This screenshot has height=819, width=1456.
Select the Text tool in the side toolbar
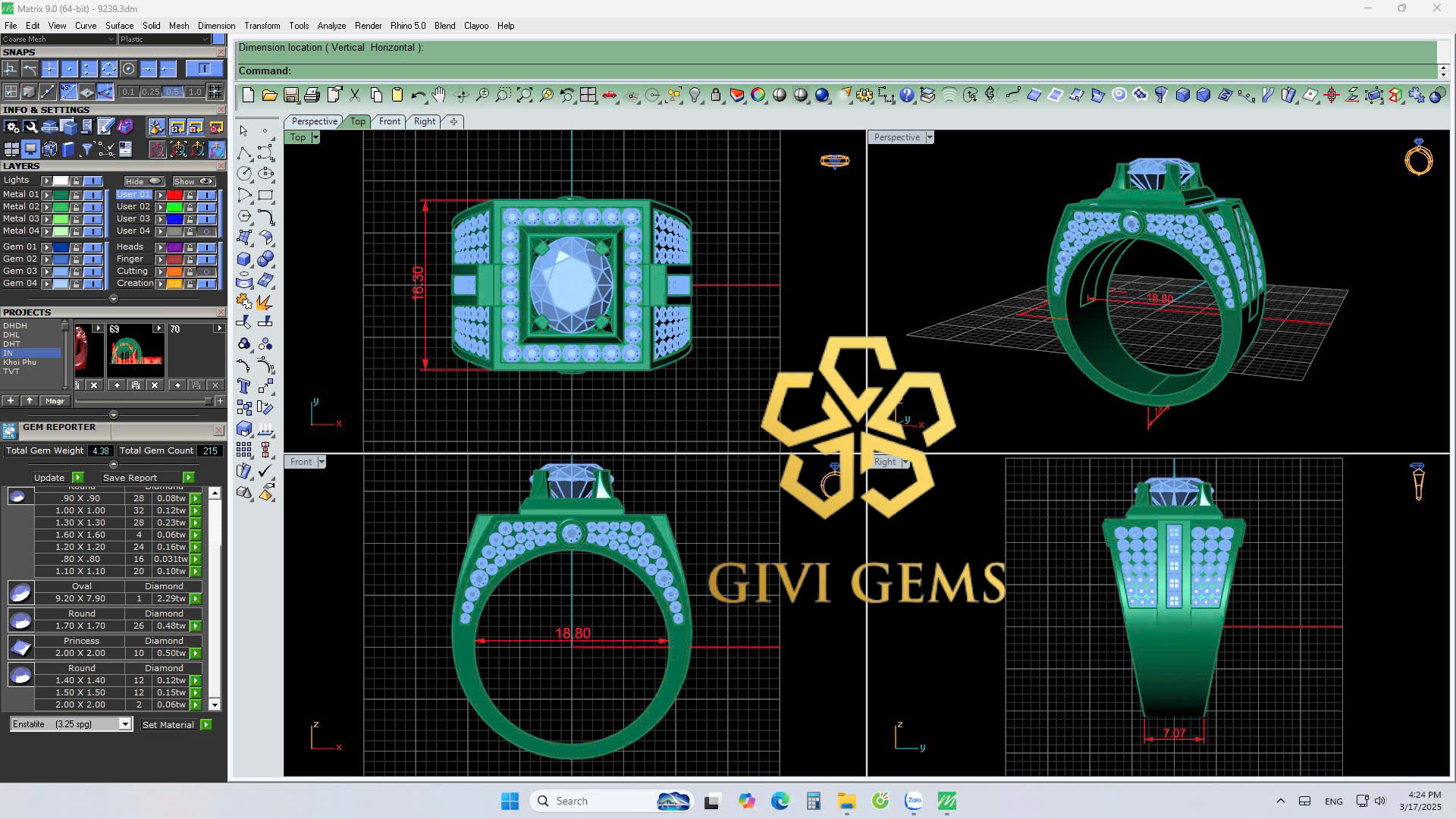pos(243,386)
